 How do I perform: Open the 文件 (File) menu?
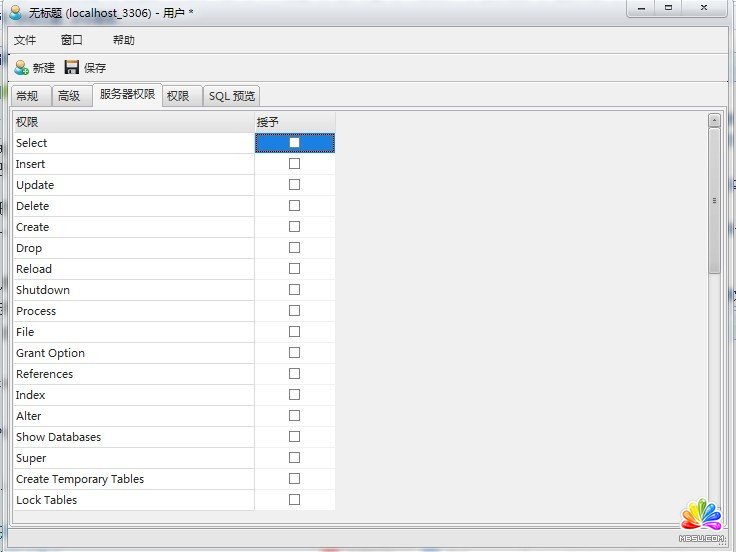coord(25,40)
